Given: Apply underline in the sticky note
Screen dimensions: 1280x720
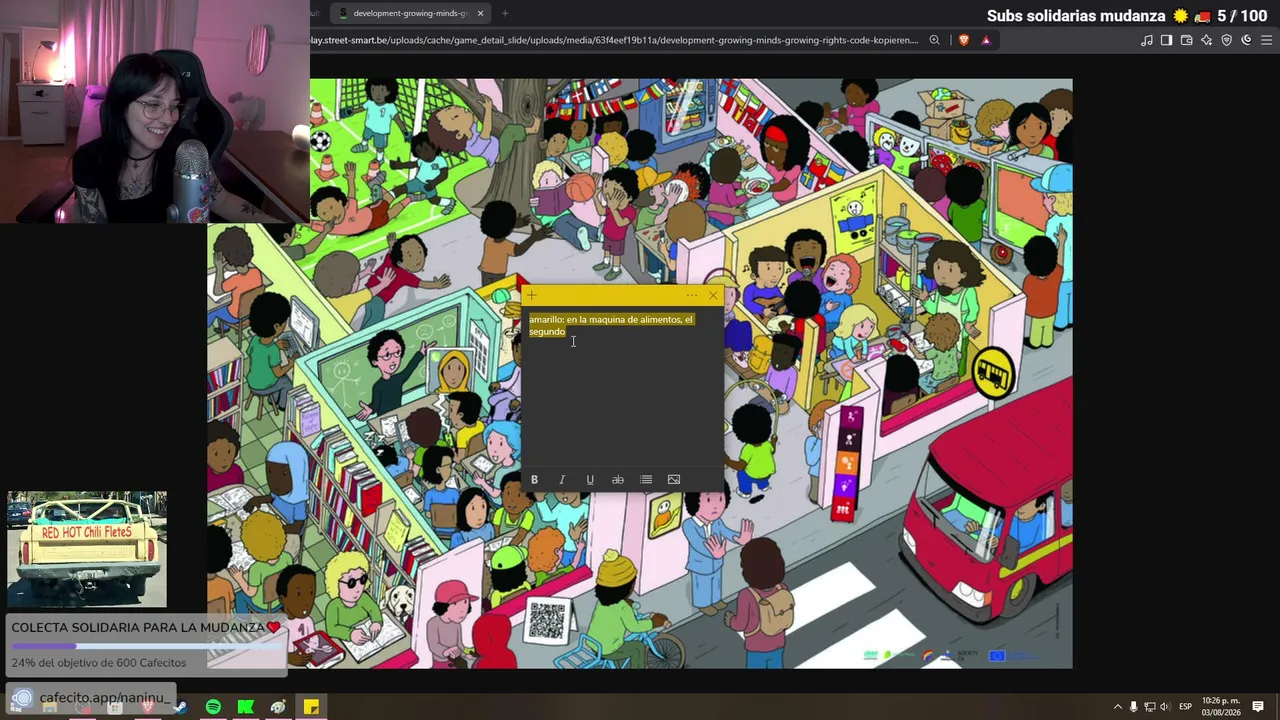Looking at the screenshot, I should [590, 480].
